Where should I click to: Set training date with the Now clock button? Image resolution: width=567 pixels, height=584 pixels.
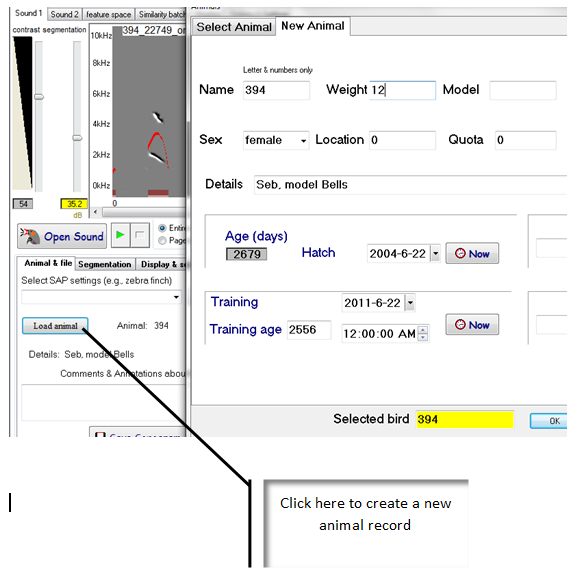[472, 325]
